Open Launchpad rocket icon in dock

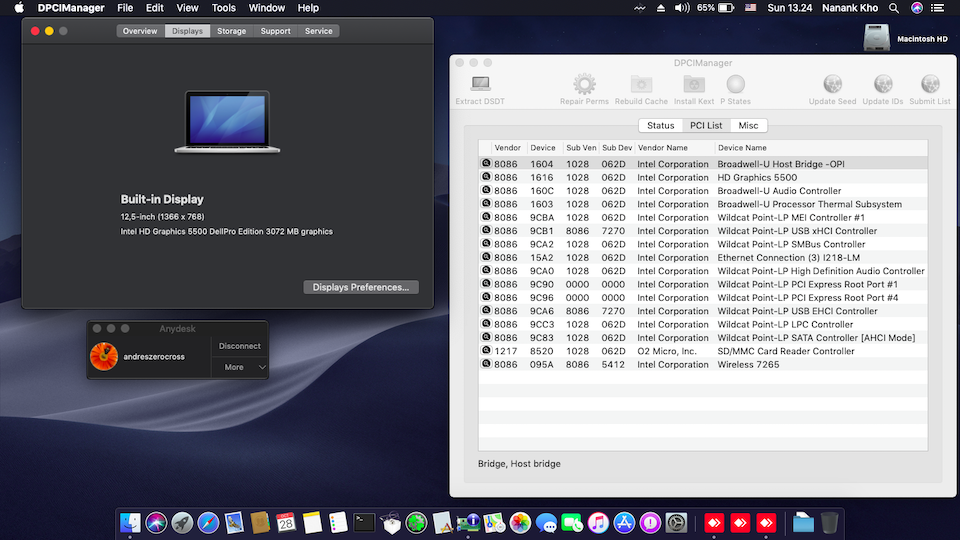pos(182,523)
